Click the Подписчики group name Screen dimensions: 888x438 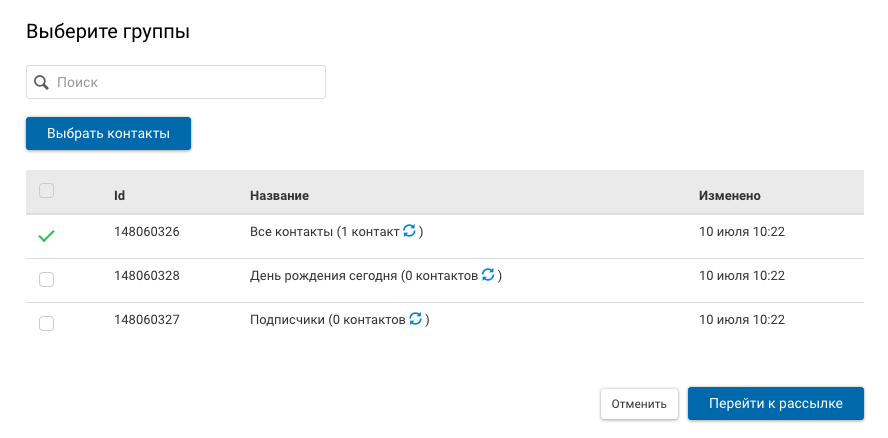tap(287, 320)
